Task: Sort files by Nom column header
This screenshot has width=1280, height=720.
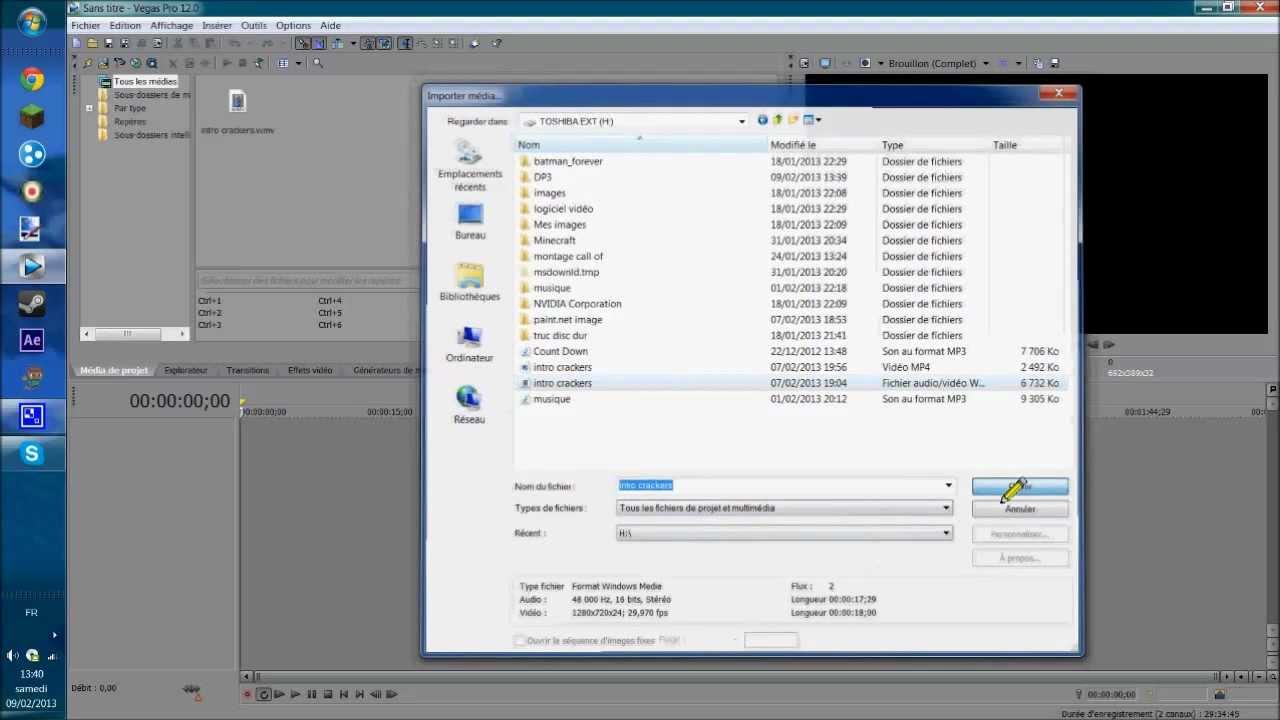Action: pyautogui.click(x=640, y=145)
